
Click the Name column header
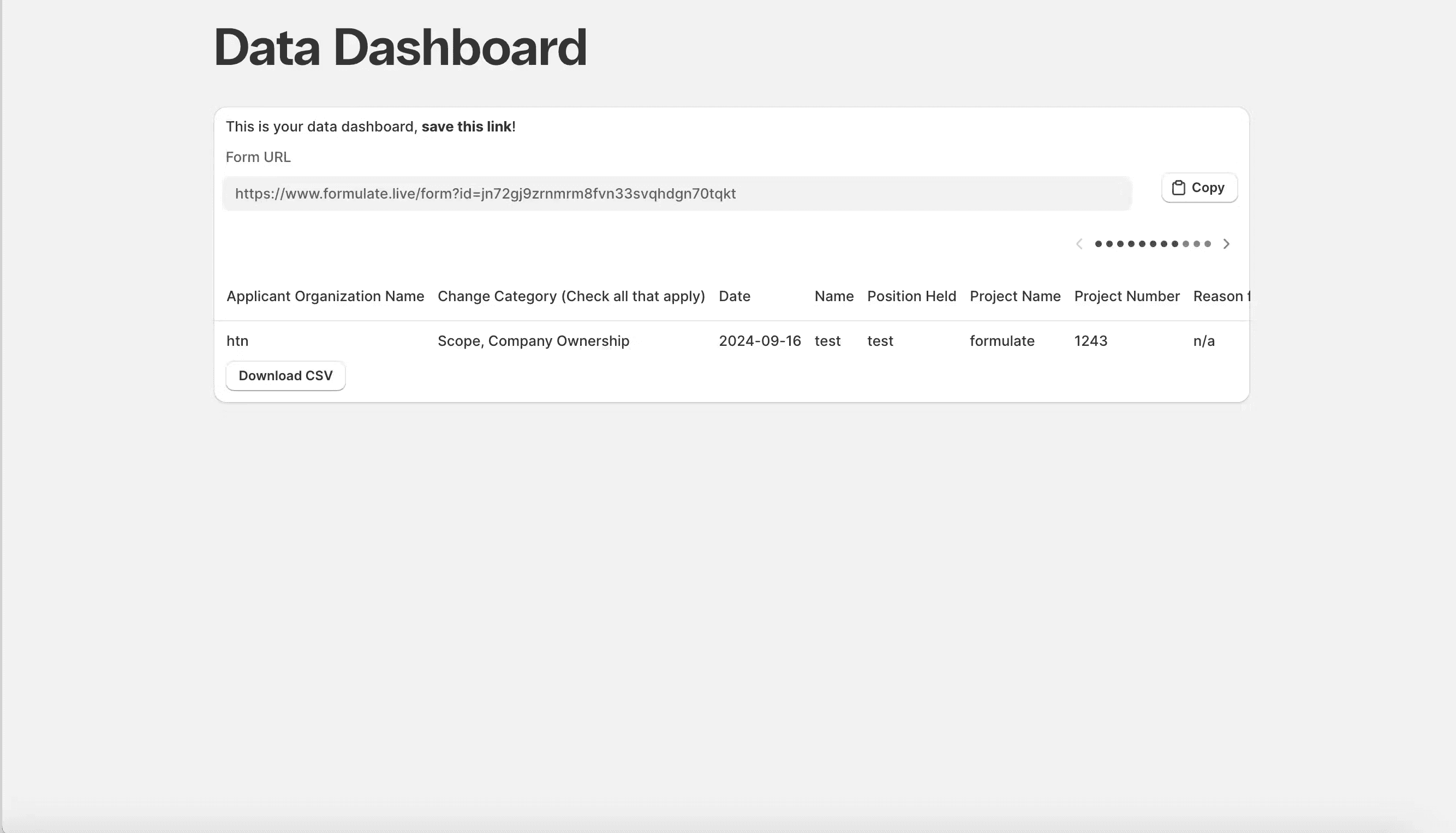(x=834, y=296)
